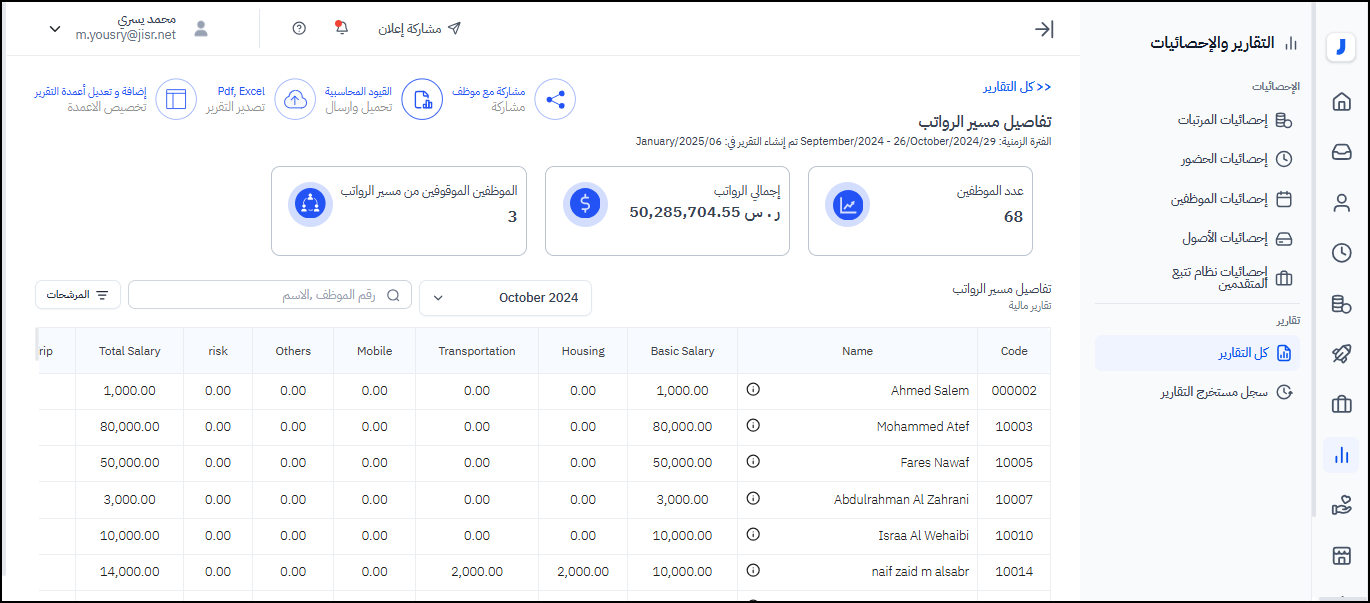Click the share with employee icon

[x=555, y=99]
